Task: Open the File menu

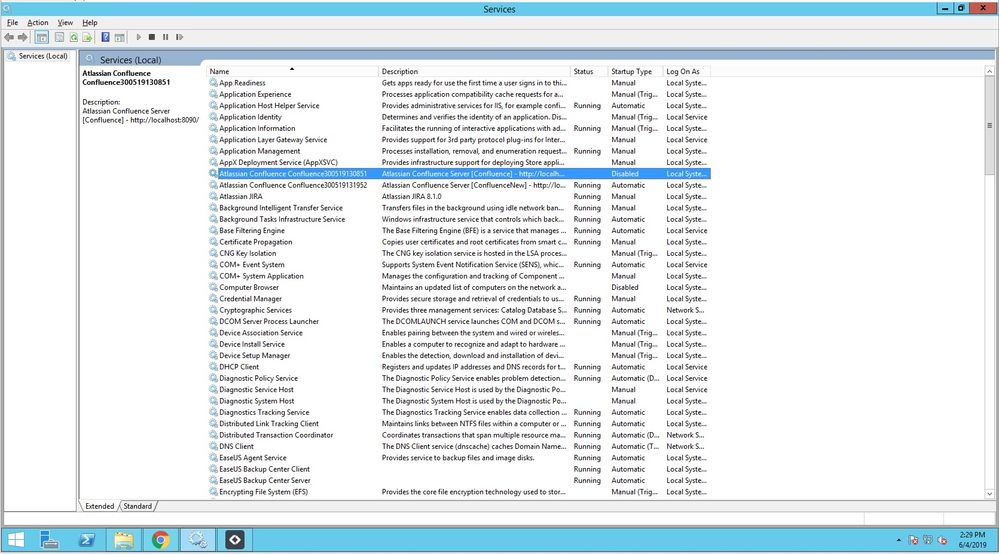Action: pyautogui.click(x=12, y=22)
